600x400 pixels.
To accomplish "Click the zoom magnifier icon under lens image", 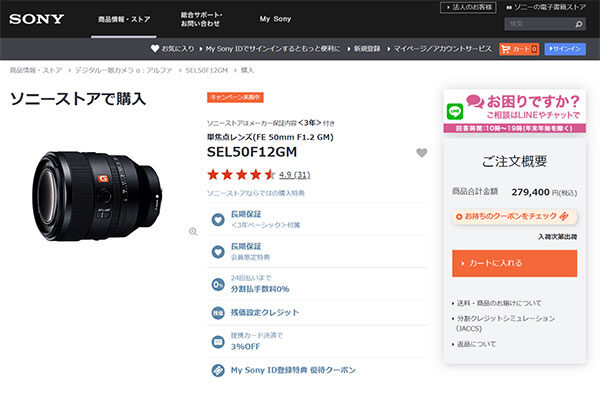I will click(x=193, y=232).
